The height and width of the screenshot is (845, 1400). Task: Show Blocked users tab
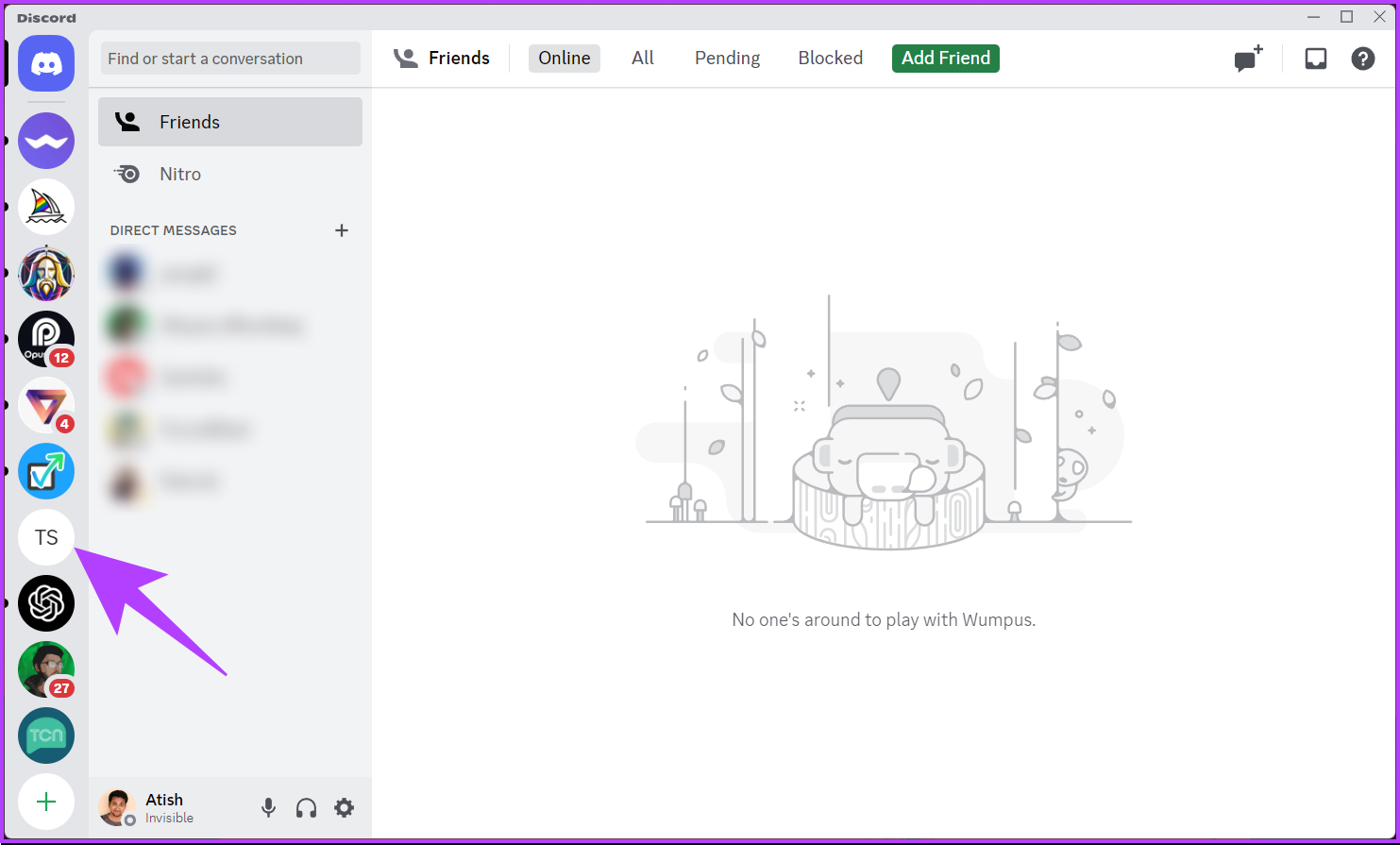click(831, 58)
